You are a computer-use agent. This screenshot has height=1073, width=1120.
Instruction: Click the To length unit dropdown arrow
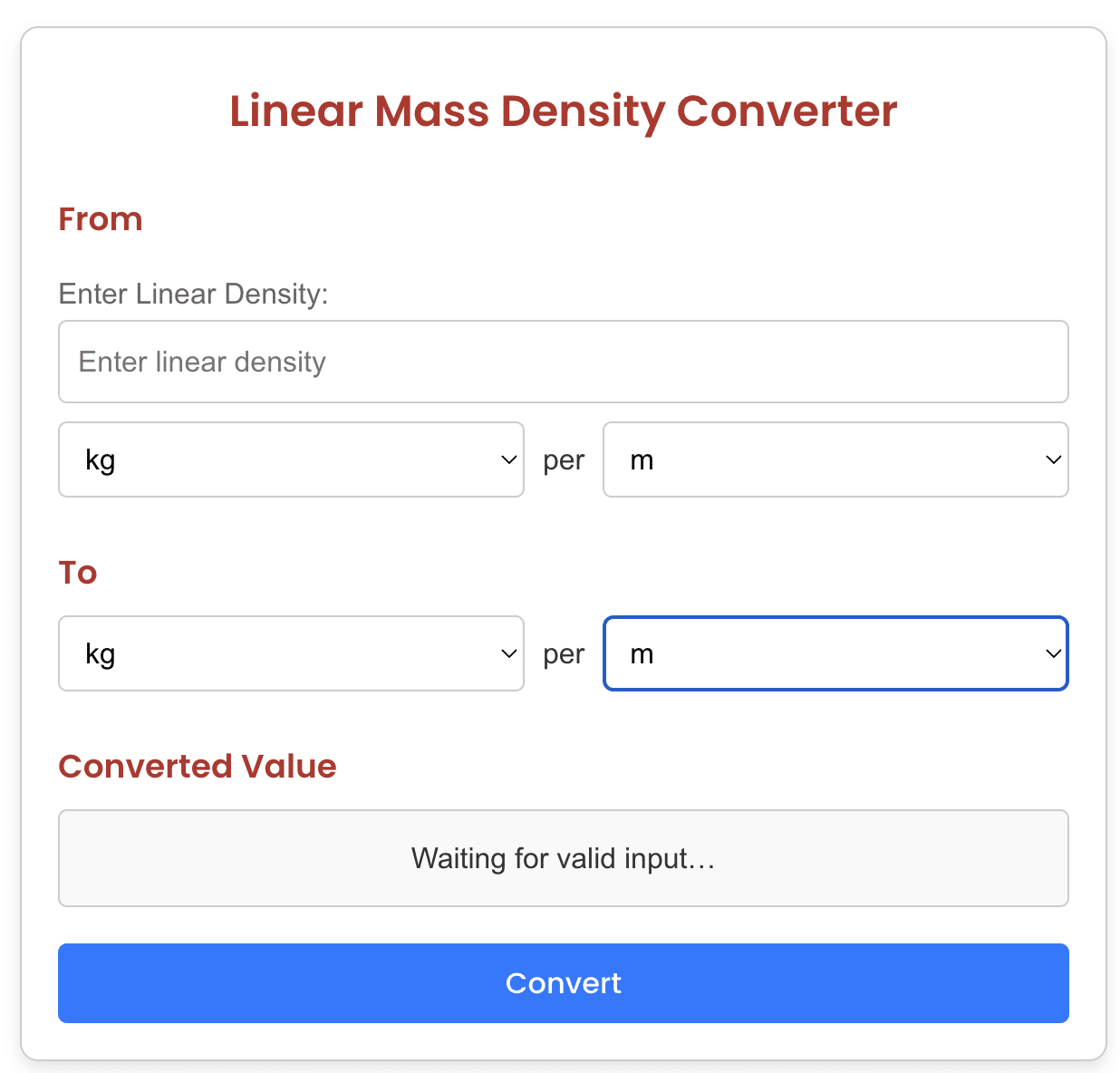click(x=1053, y=653)
